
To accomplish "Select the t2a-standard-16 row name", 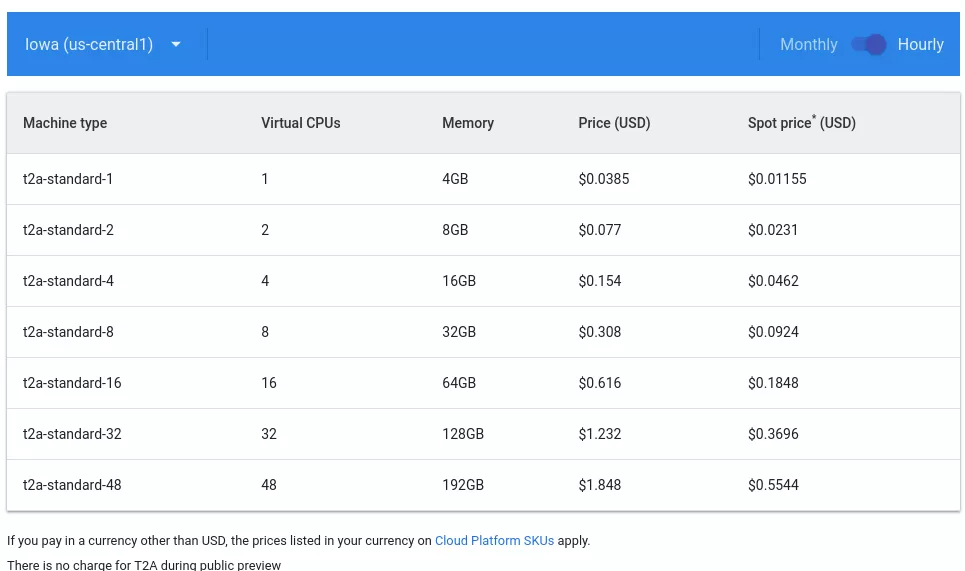I will pos(72,383).
